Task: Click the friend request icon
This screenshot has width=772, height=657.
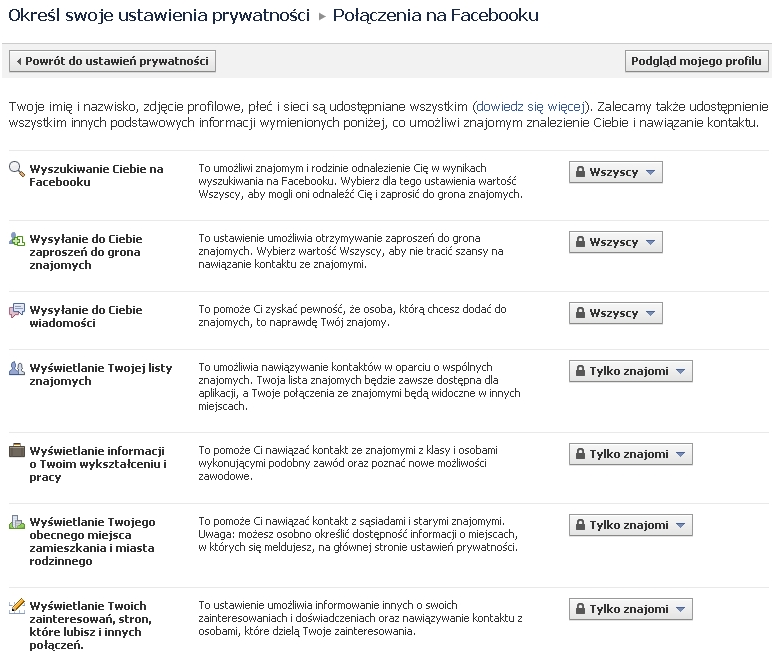Action: [x=17, y=239]
